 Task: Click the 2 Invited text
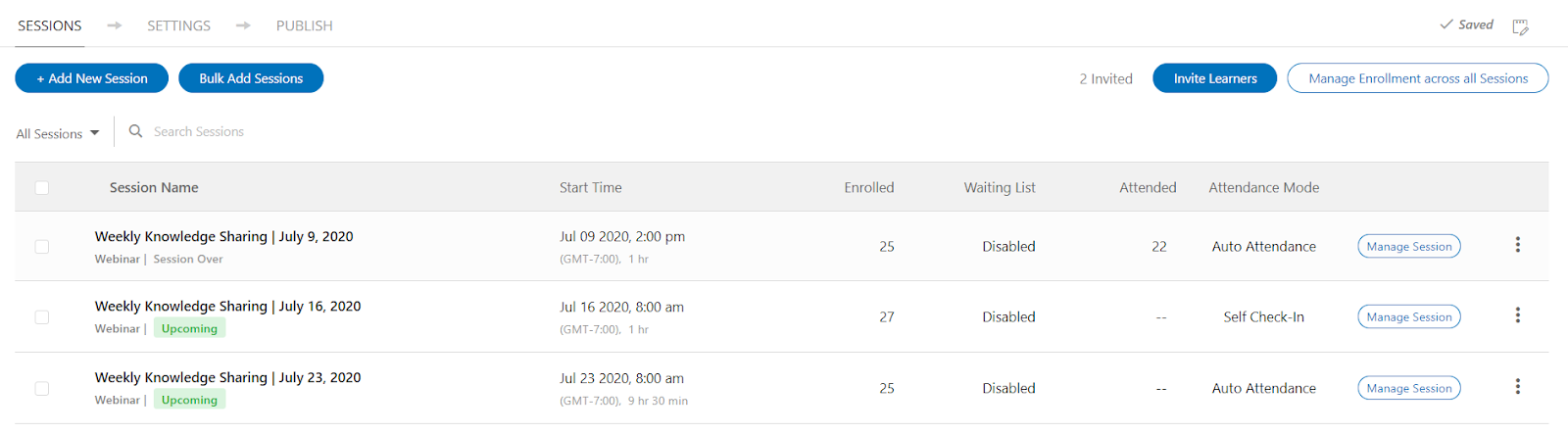point(1105,78)
